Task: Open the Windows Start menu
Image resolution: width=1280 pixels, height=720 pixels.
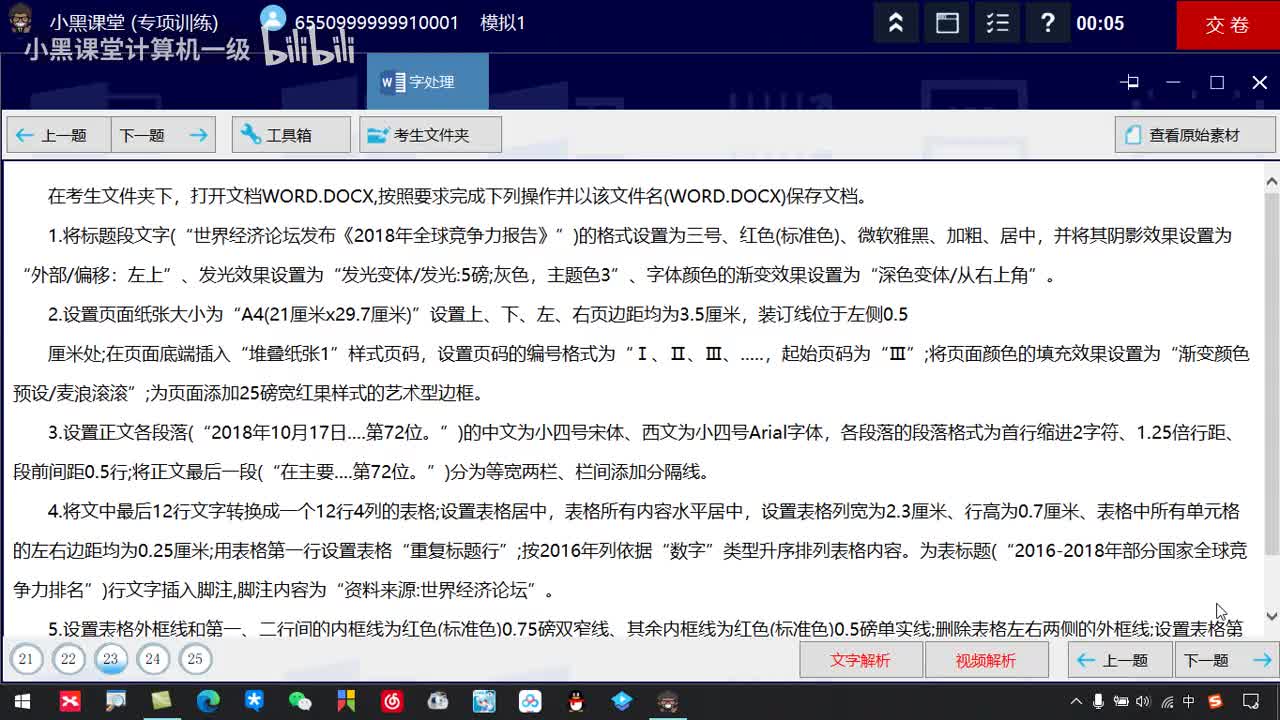Action: tap(21, 701)
